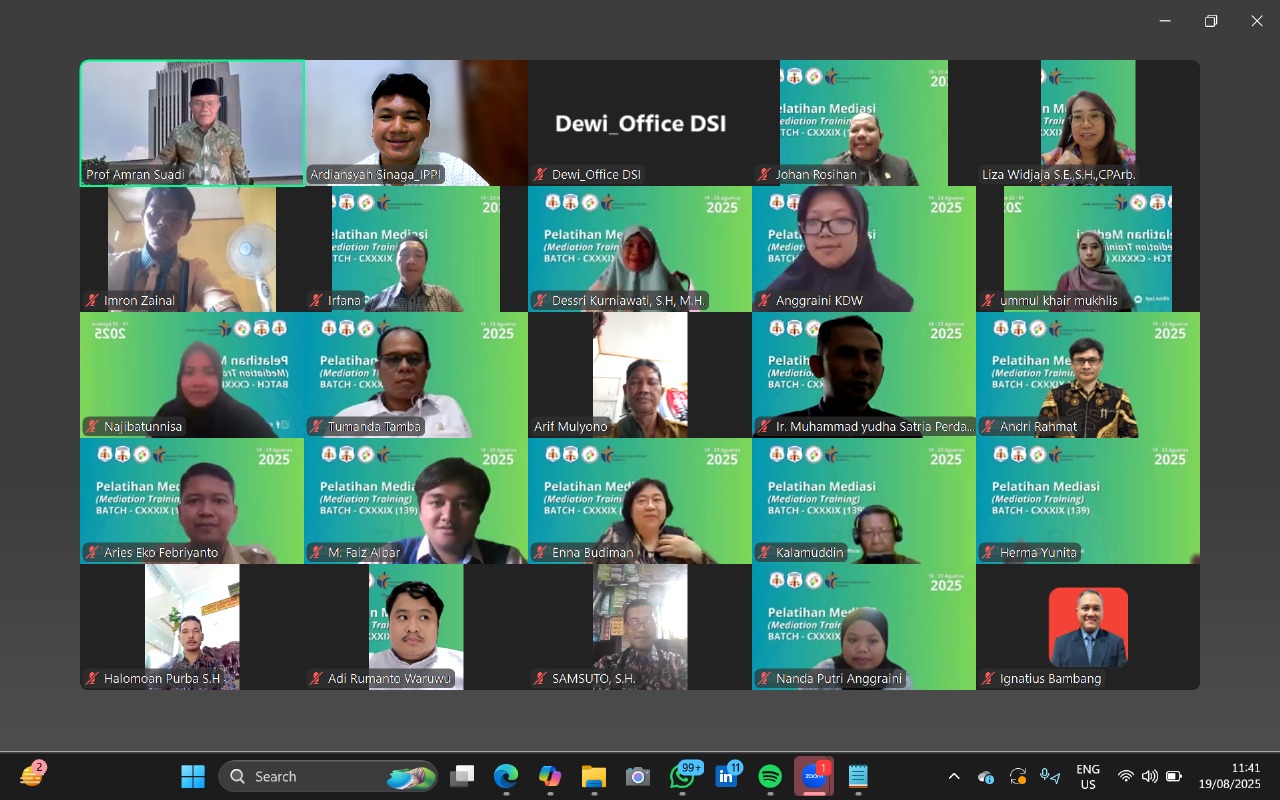
Task: Open WhatsApp from the taskbar
Action: pyautogui.click(x=684, y=776)
